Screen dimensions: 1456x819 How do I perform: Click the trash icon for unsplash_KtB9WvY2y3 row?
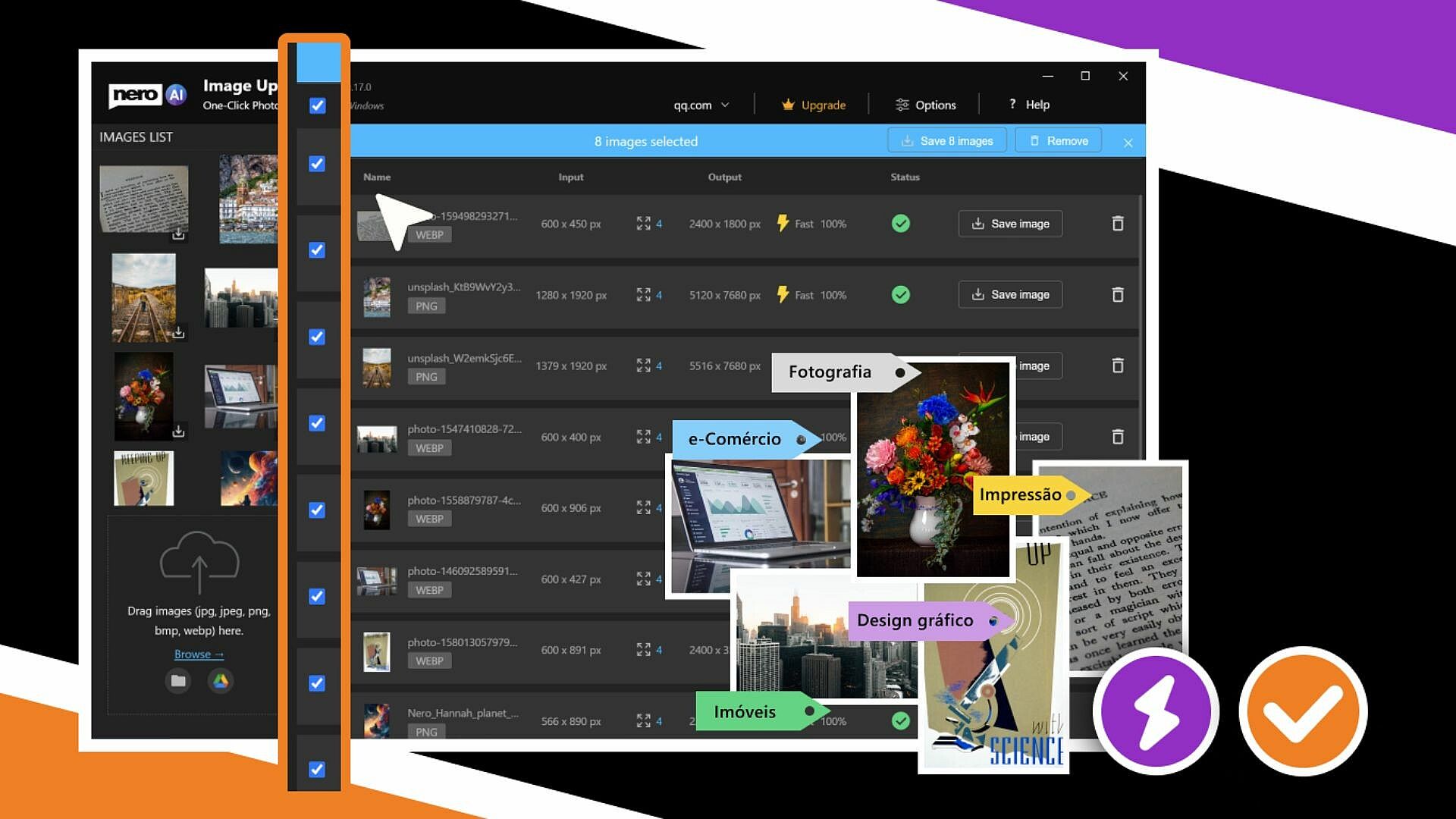click(1117, 295)
